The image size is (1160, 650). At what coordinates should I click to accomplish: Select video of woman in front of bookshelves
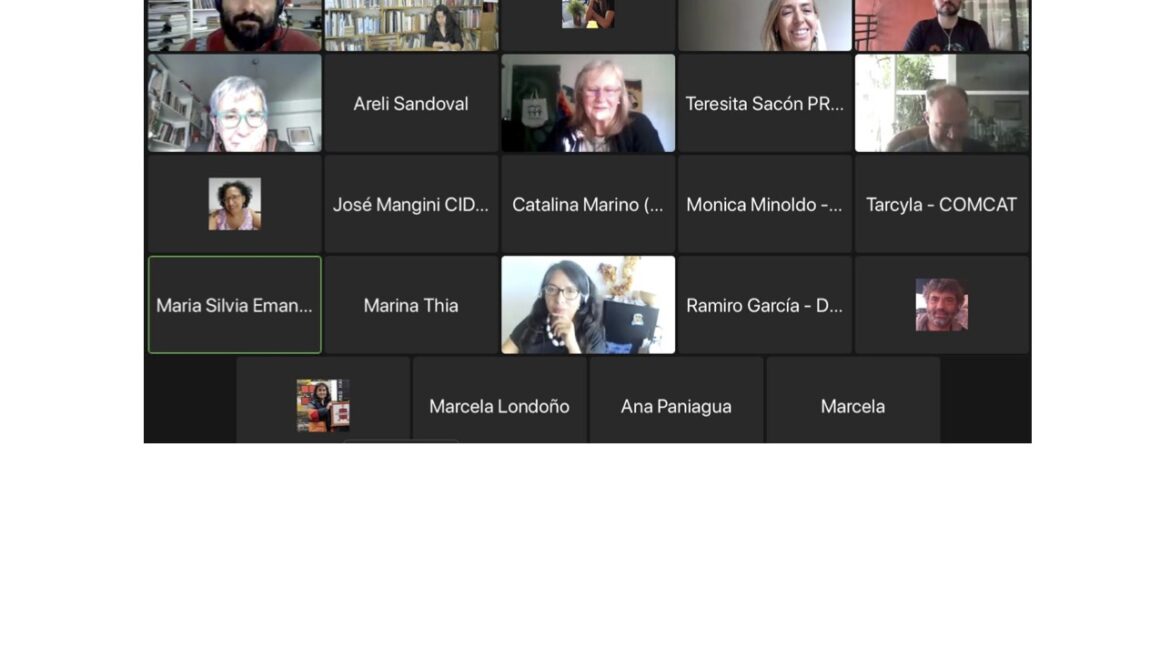(411, 25)
